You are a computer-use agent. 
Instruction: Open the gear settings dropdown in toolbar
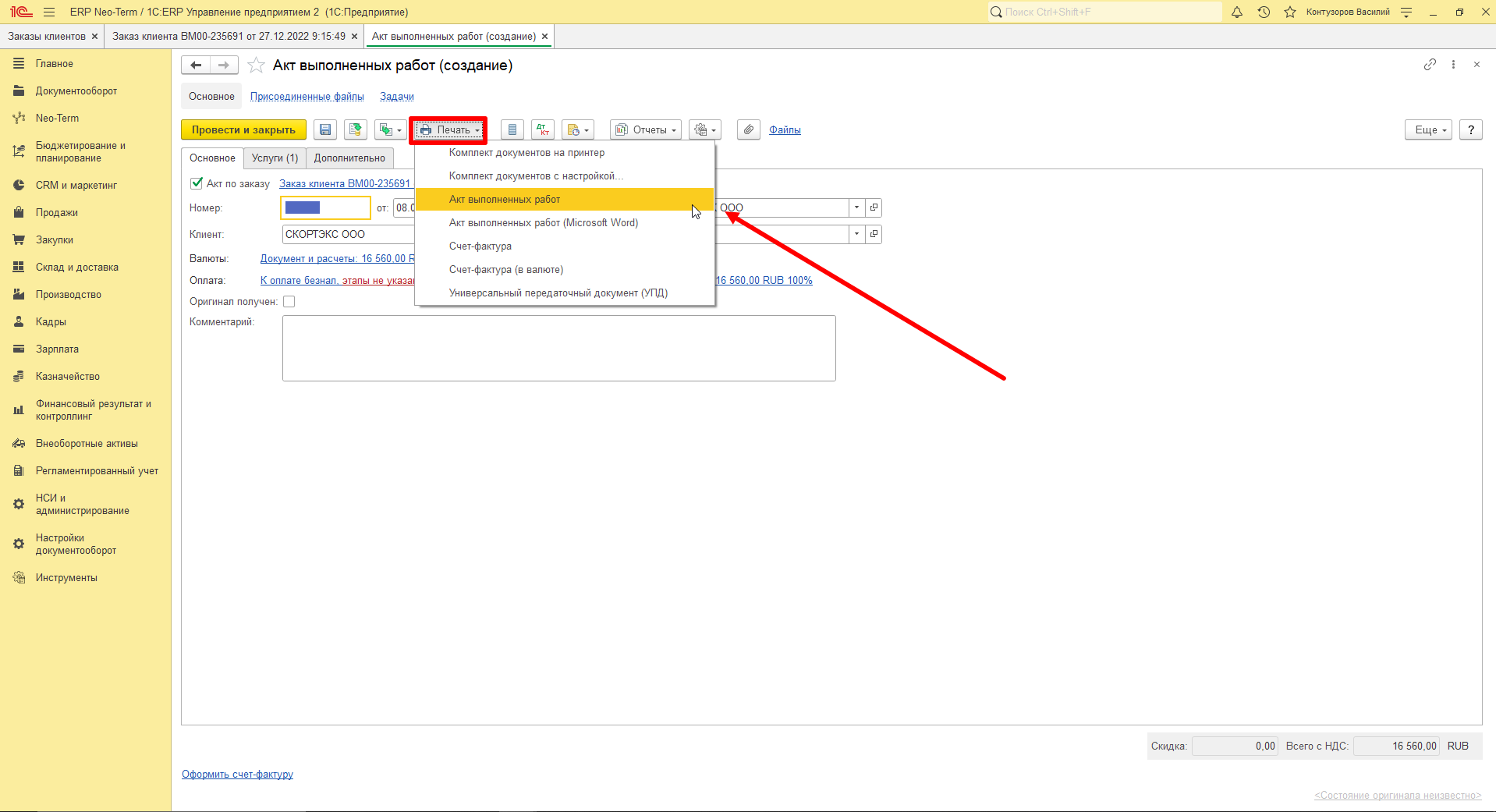coord(705,129)
